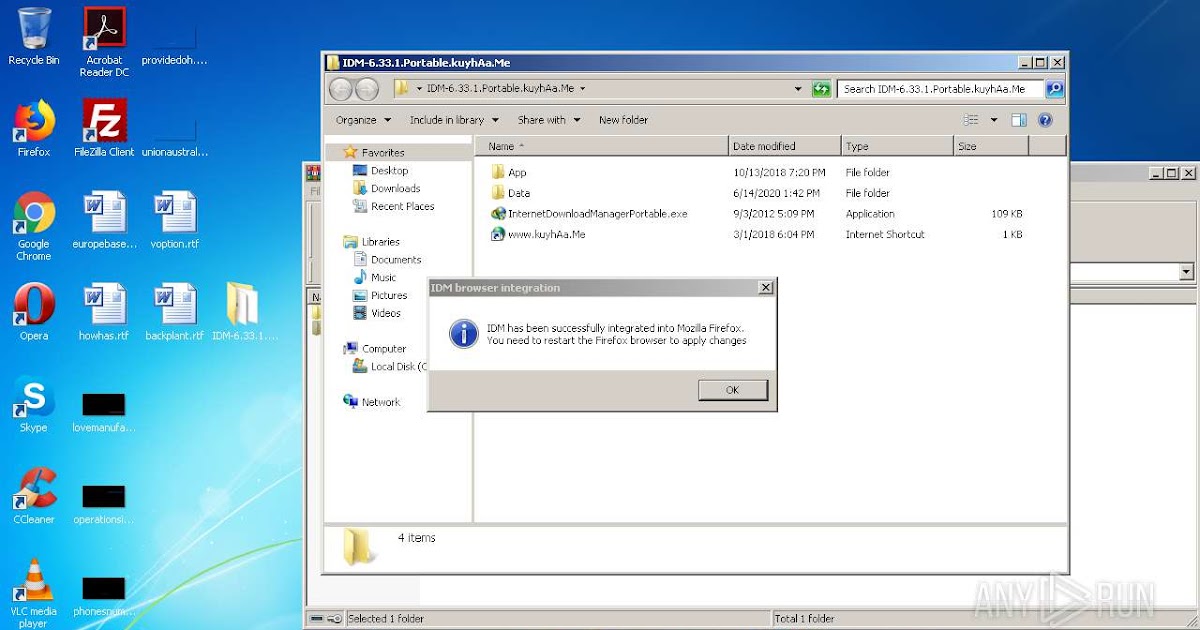The image size is (1200, 630).
Task: Launch Acrobat Reader DC shortcut
Action: (x=104, y=41)
